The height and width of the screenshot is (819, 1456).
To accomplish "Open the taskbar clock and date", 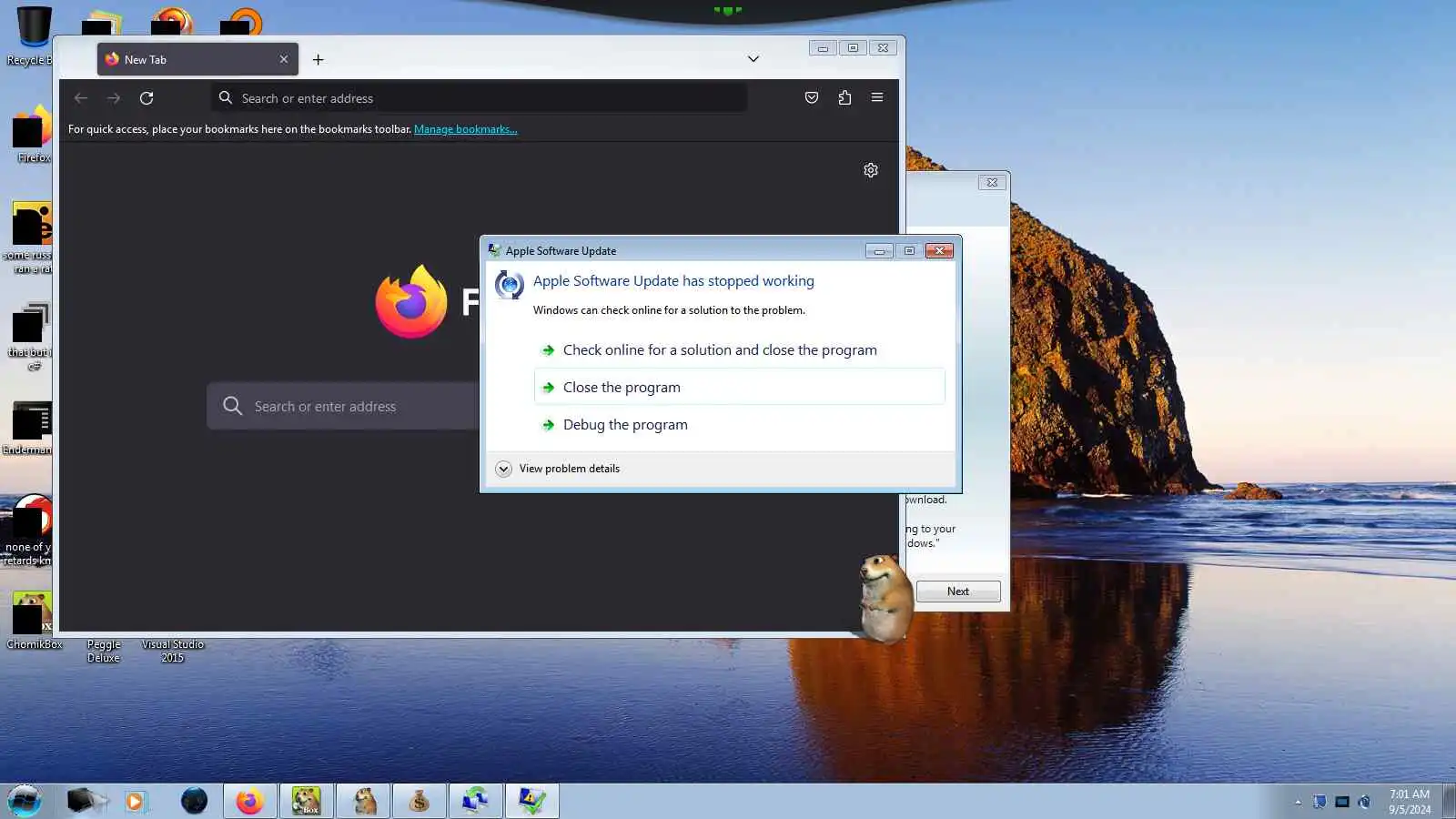I will click(x=1409, y=802).
